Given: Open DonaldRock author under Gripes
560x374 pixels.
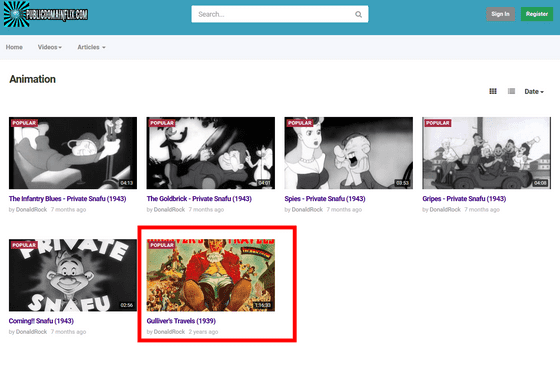Looking at the screenshot, I should click(445, 210).
